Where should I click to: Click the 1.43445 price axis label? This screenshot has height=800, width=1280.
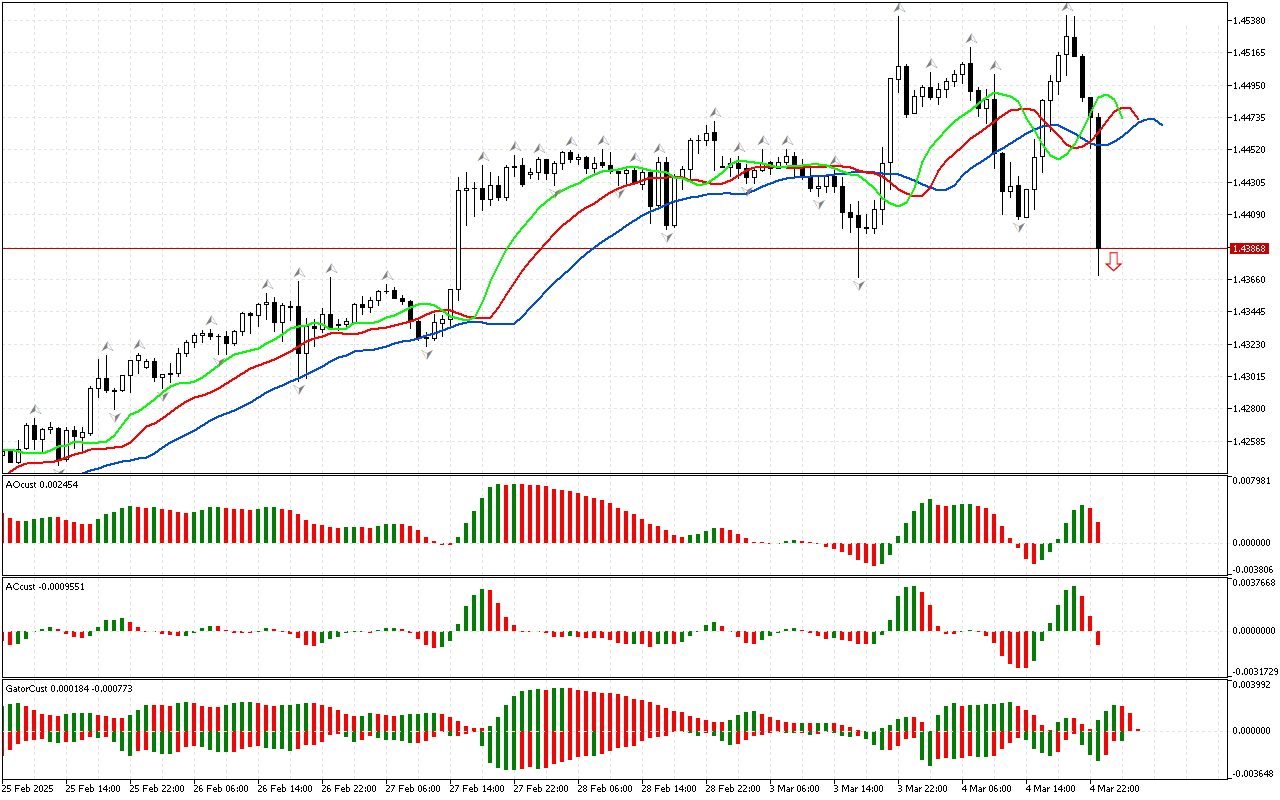[x=1250, y=312]
